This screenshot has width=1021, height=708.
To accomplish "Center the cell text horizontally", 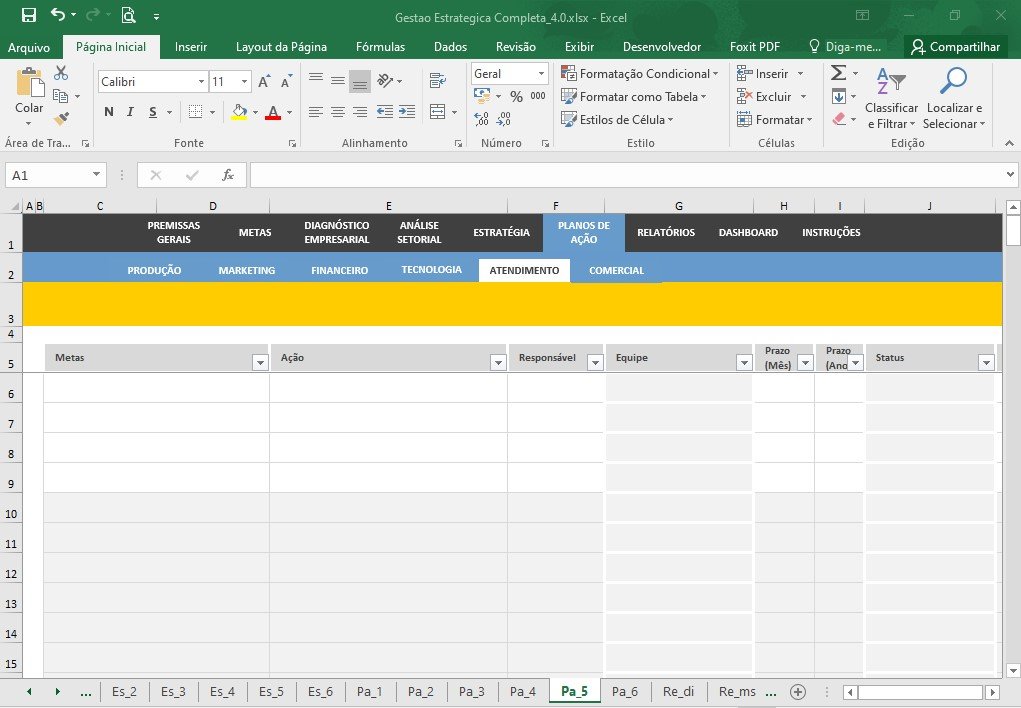I will [x=338, y=112].
